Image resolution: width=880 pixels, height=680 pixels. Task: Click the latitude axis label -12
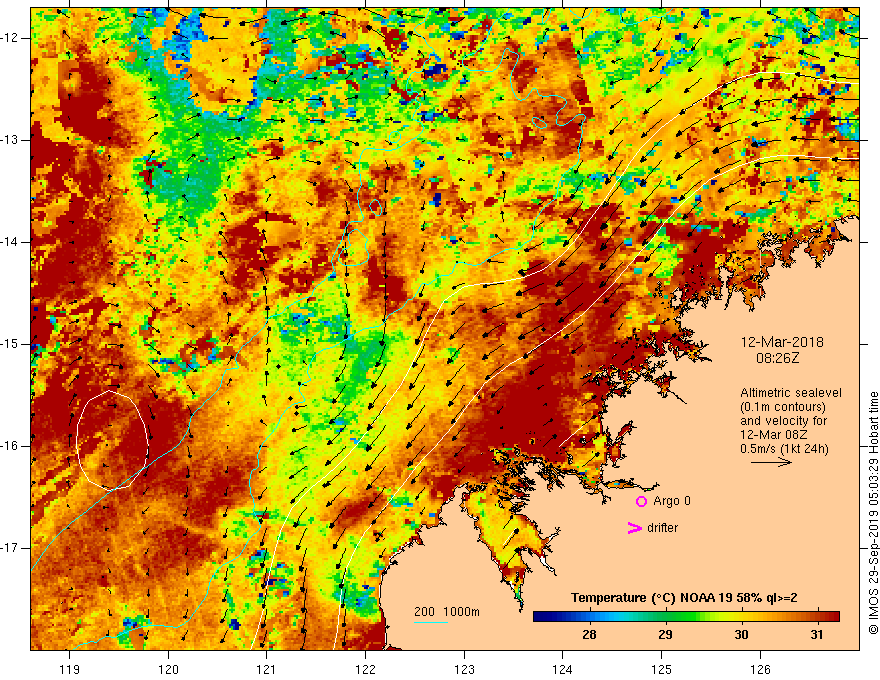pos(11,38)
